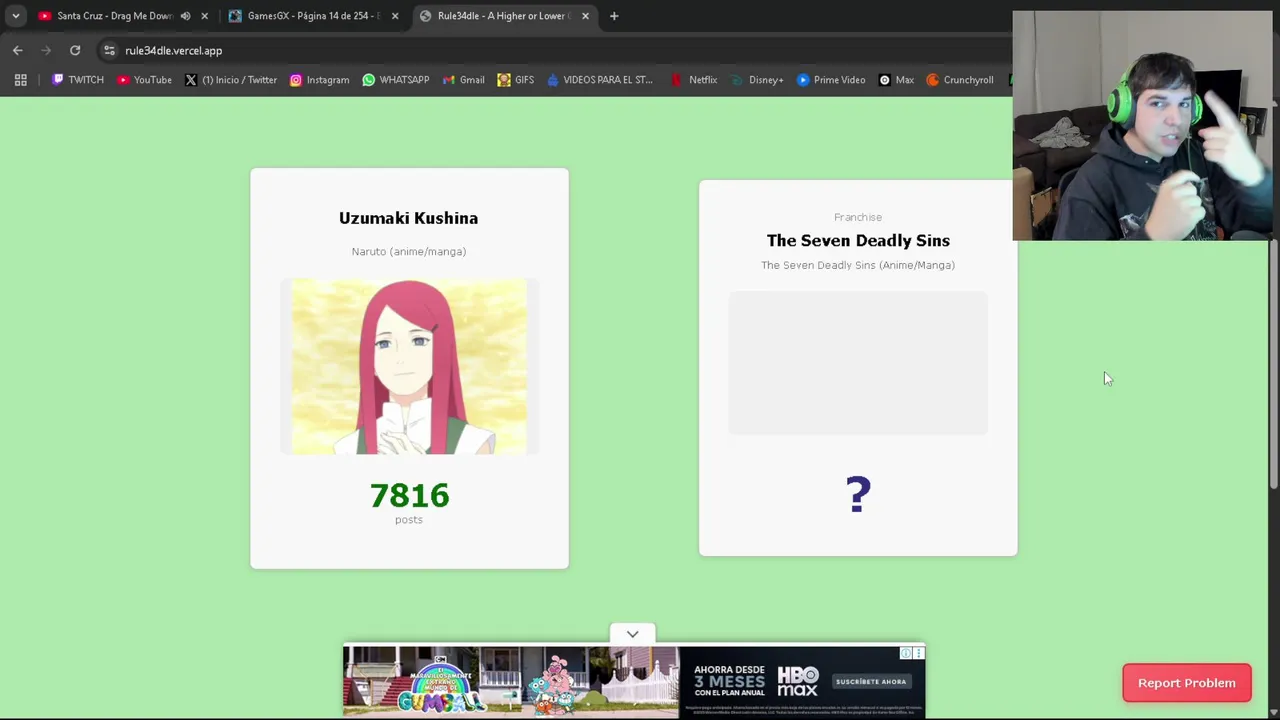
Task: Click The Seven Deadly Sins (Anime/Manga) subtitle
Action: [x=858, y=265]
